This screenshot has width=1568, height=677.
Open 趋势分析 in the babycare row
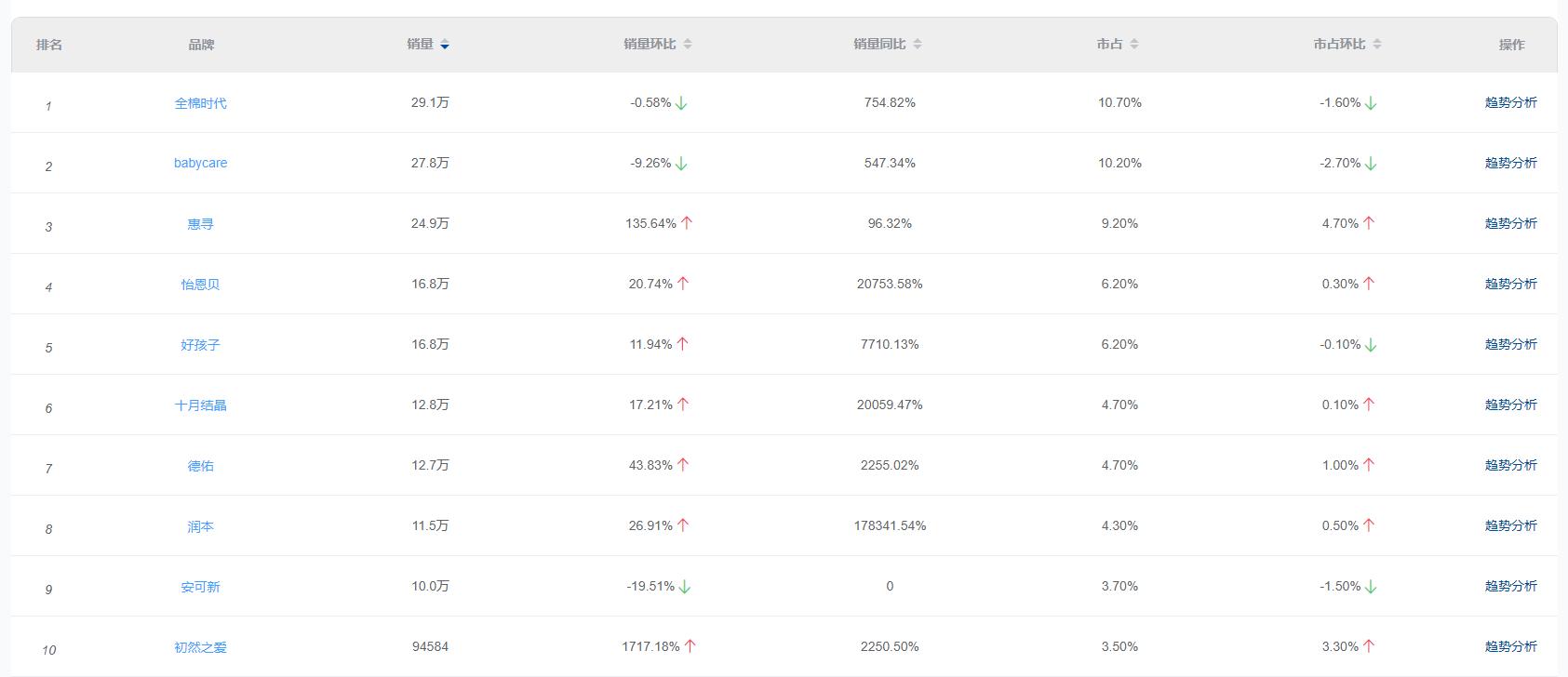click(1510, 163)
